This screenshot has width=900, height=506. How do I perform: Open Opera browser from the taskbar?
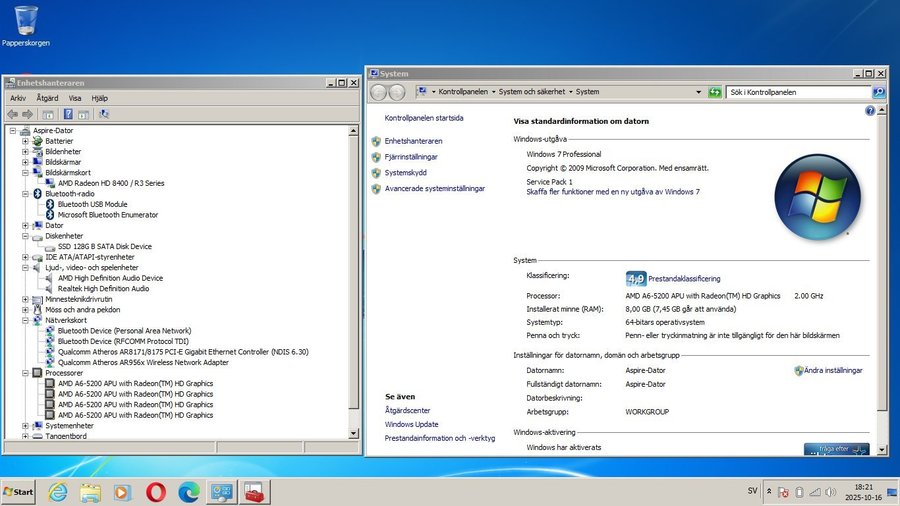click(155, 491)
